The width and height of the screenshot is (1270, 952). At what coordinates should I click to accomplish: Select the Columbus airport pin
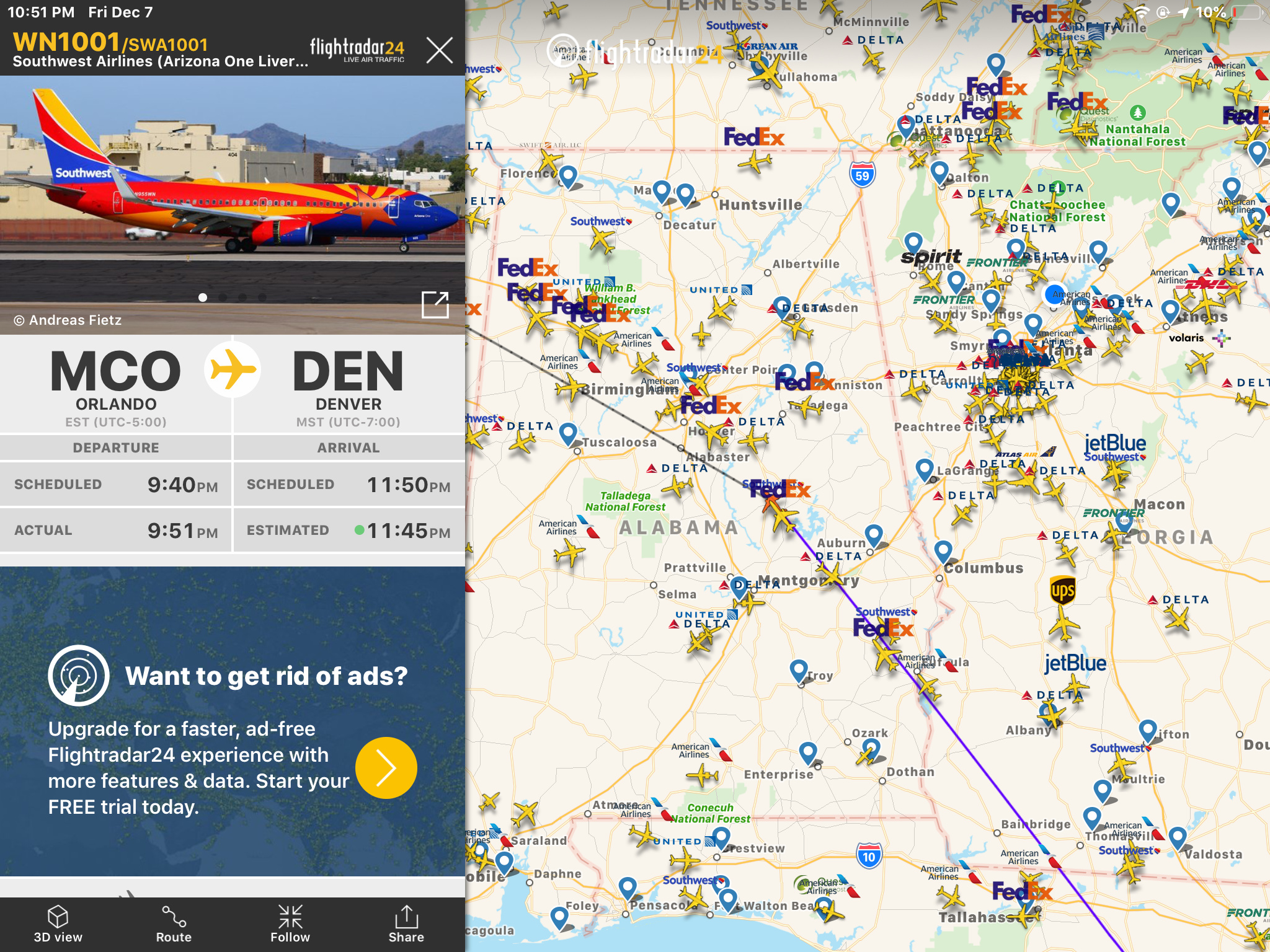tap(943, 550)
